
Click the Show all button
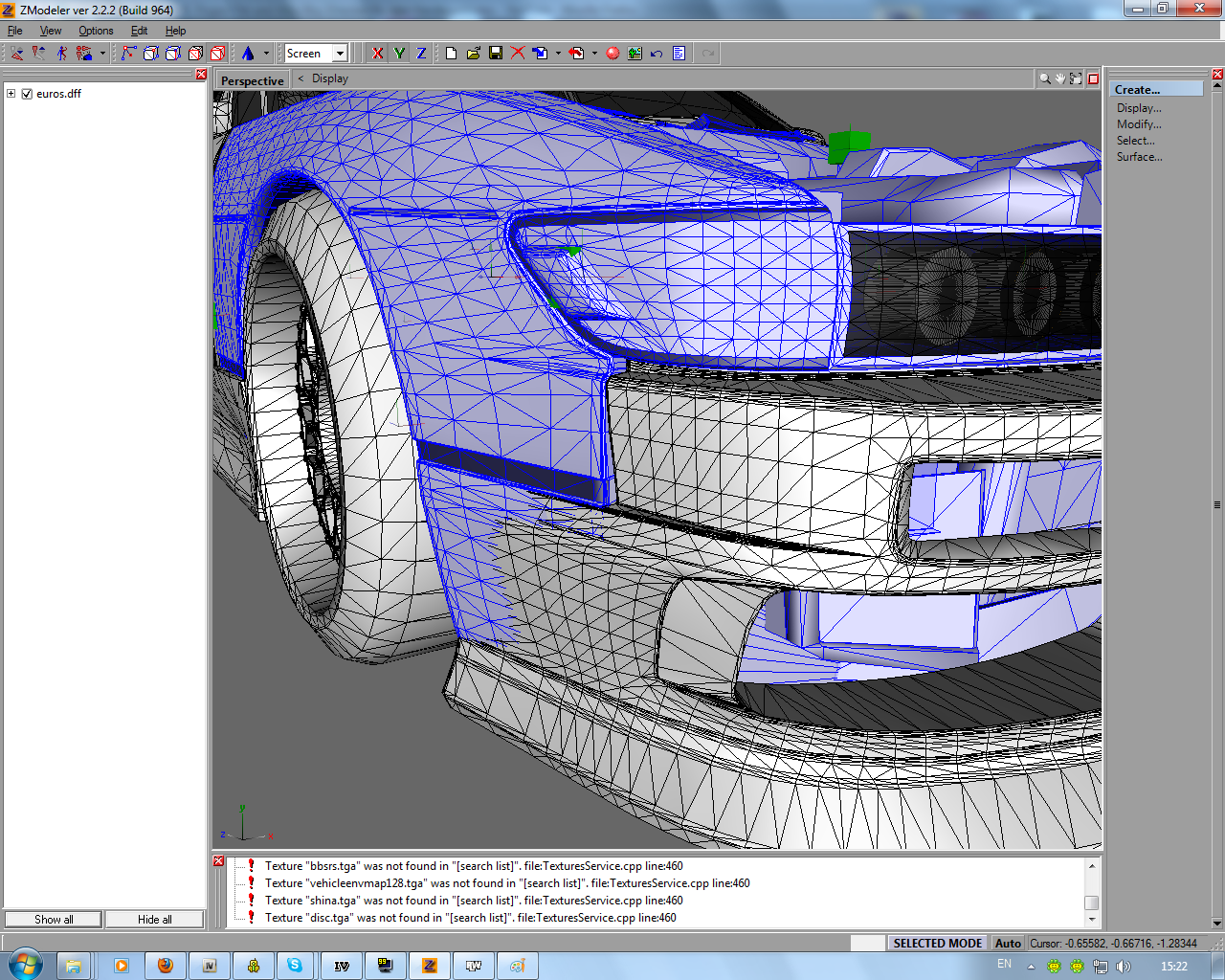click(x=54, y=920)
